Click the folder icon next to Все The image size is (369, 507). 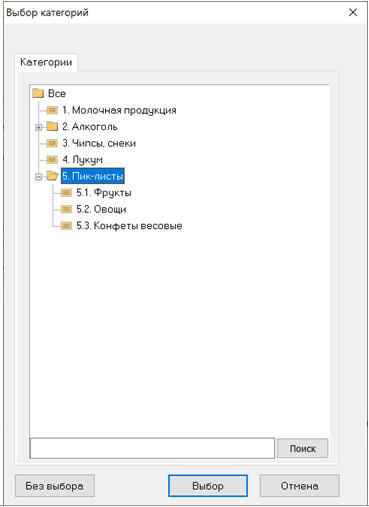pos(38,93)
